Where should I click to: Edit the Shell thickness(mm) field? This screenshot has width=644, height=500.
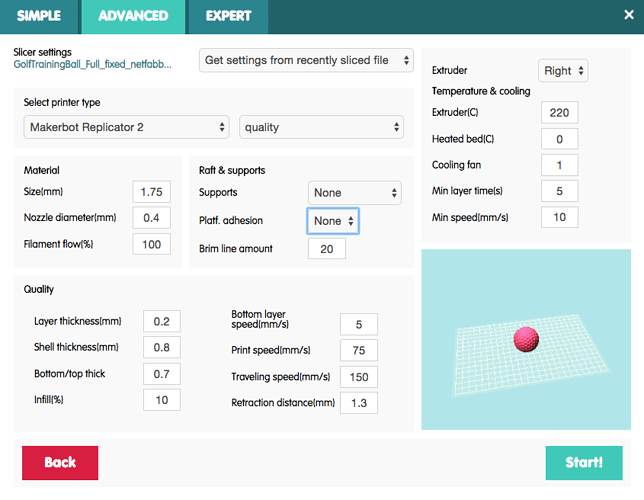point(162,348)
